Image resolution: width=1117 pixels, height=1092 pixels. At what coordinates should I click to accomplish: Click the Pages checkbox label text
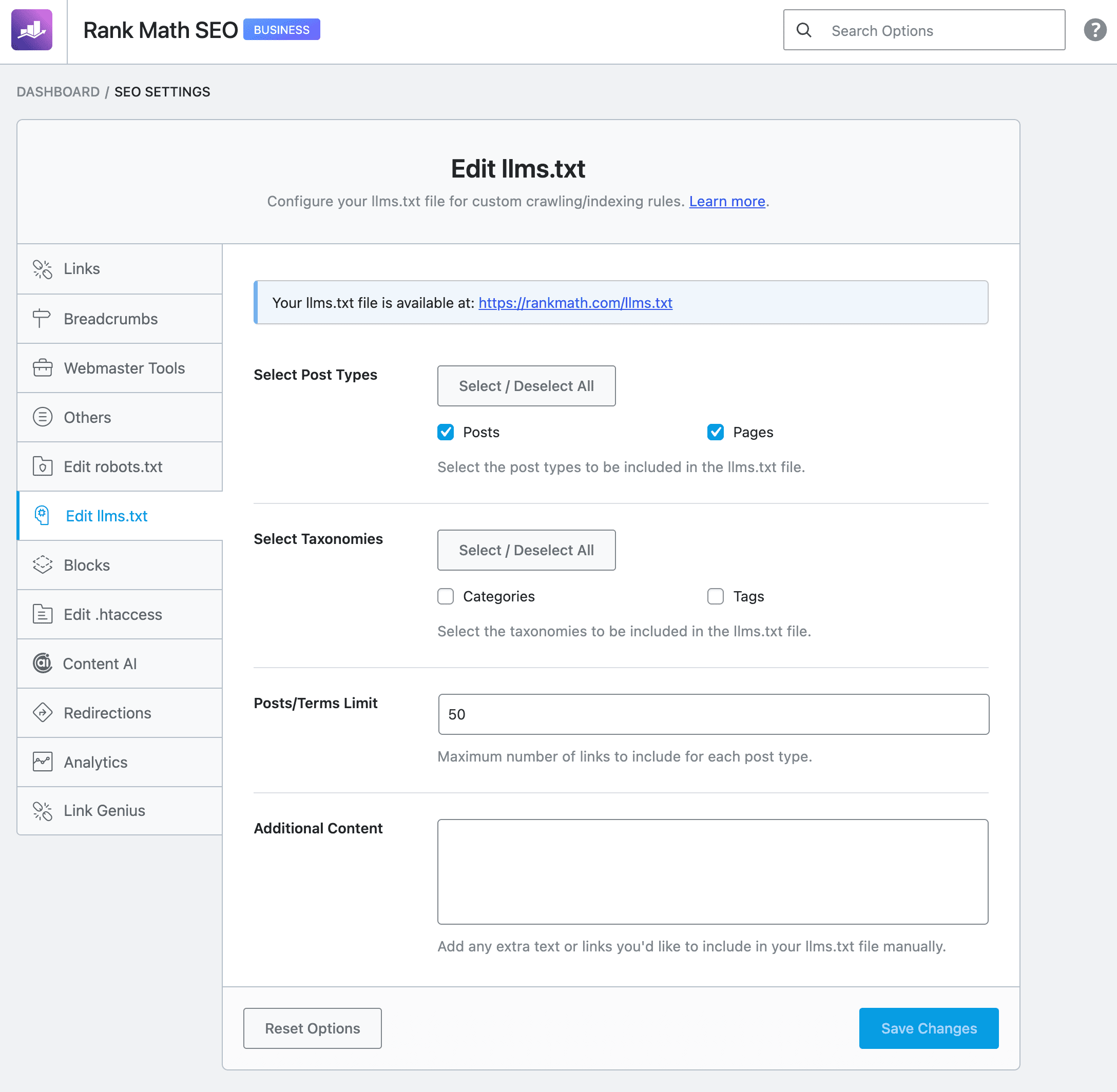click(753, 432)
